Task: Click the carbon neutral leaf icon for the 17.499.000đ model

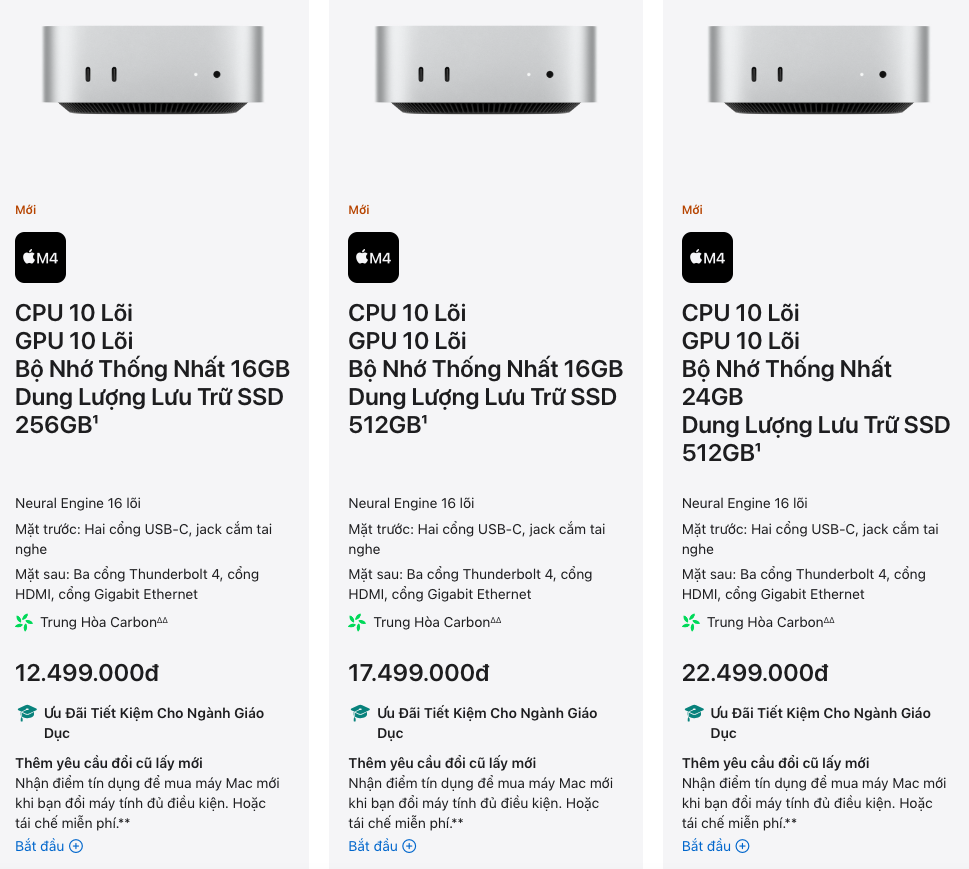Action: (357, 622)
